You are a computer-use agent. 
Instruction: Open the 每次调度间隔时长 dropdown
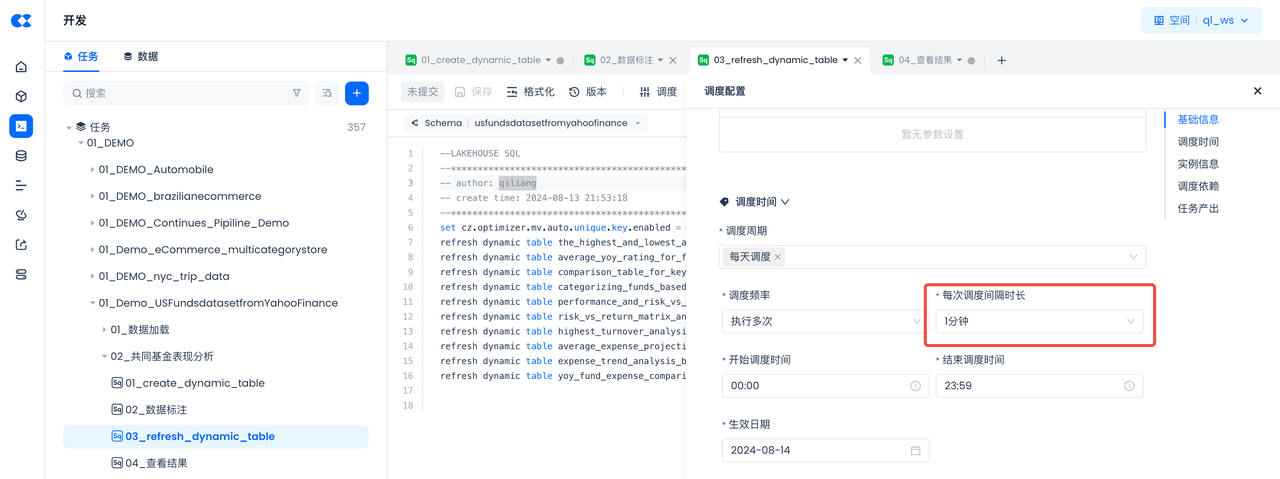[1039, 322]
